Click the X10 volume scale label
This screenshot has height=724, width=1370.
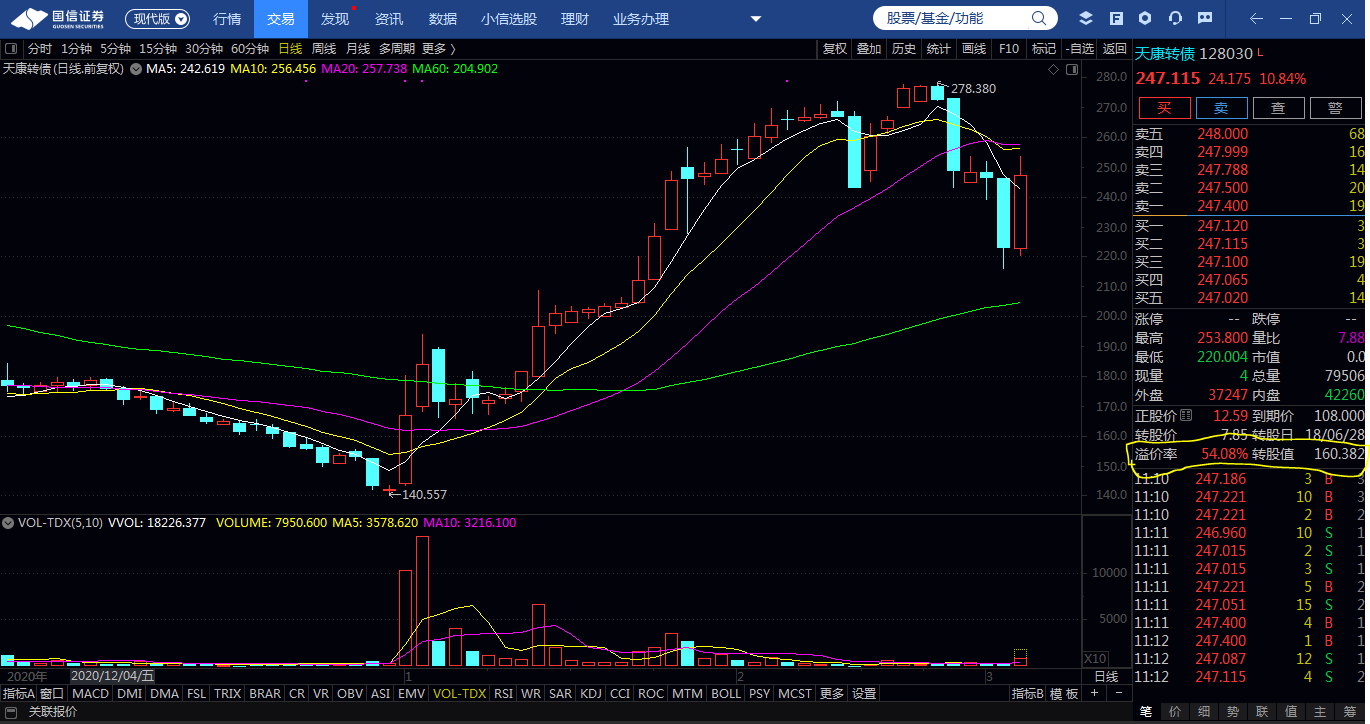(x=1095, y=659)
